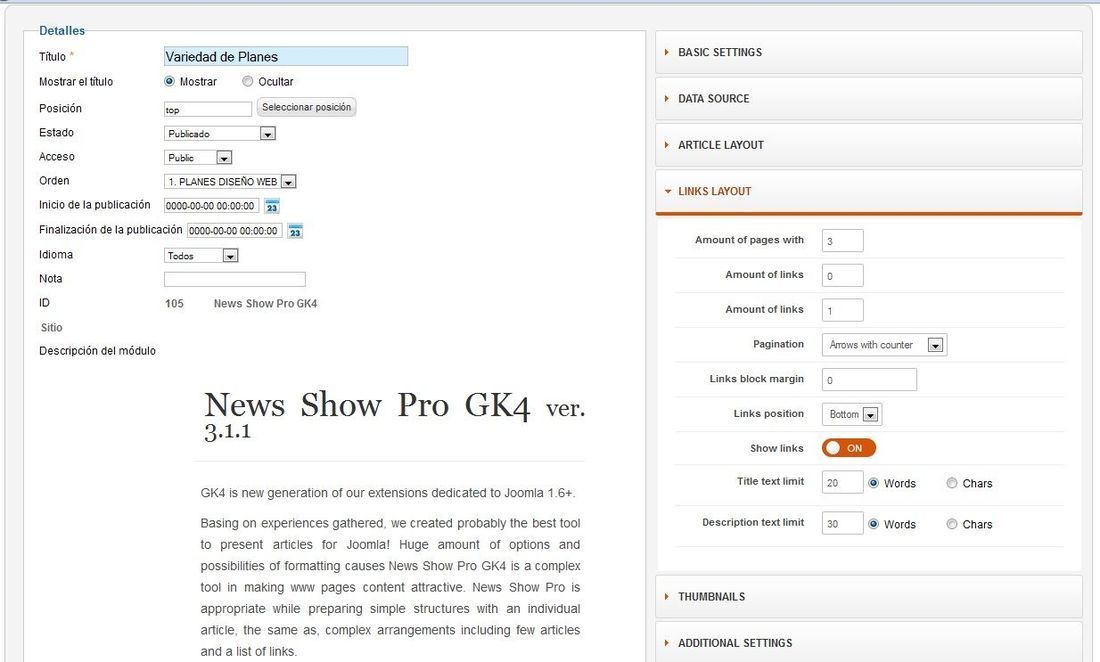This screenshot has width=1100, height=662.
Task: Click the Sitio label
Action: 51,327
